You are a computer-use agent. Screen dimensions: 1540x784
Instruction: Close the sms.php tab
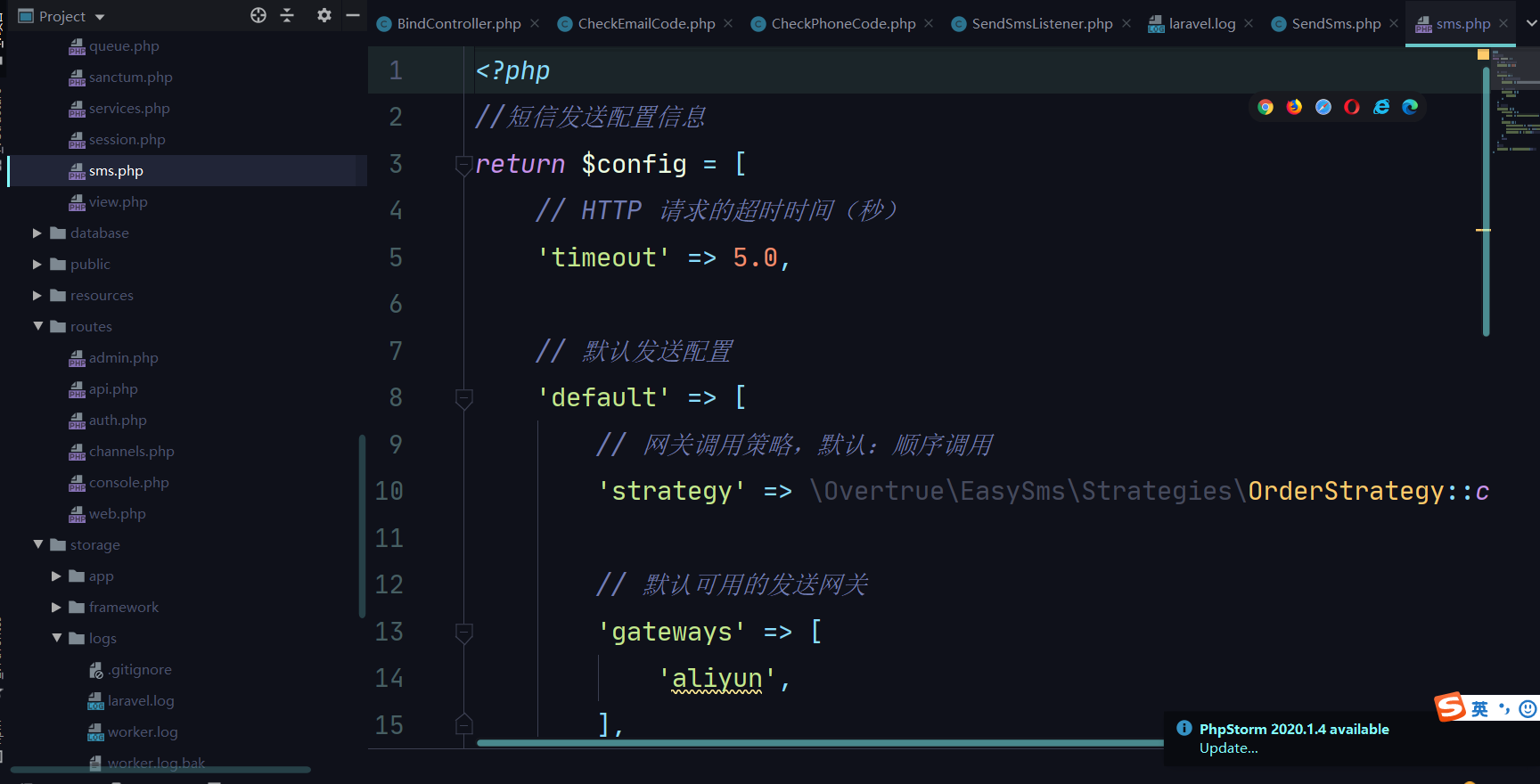[1503, 23]
